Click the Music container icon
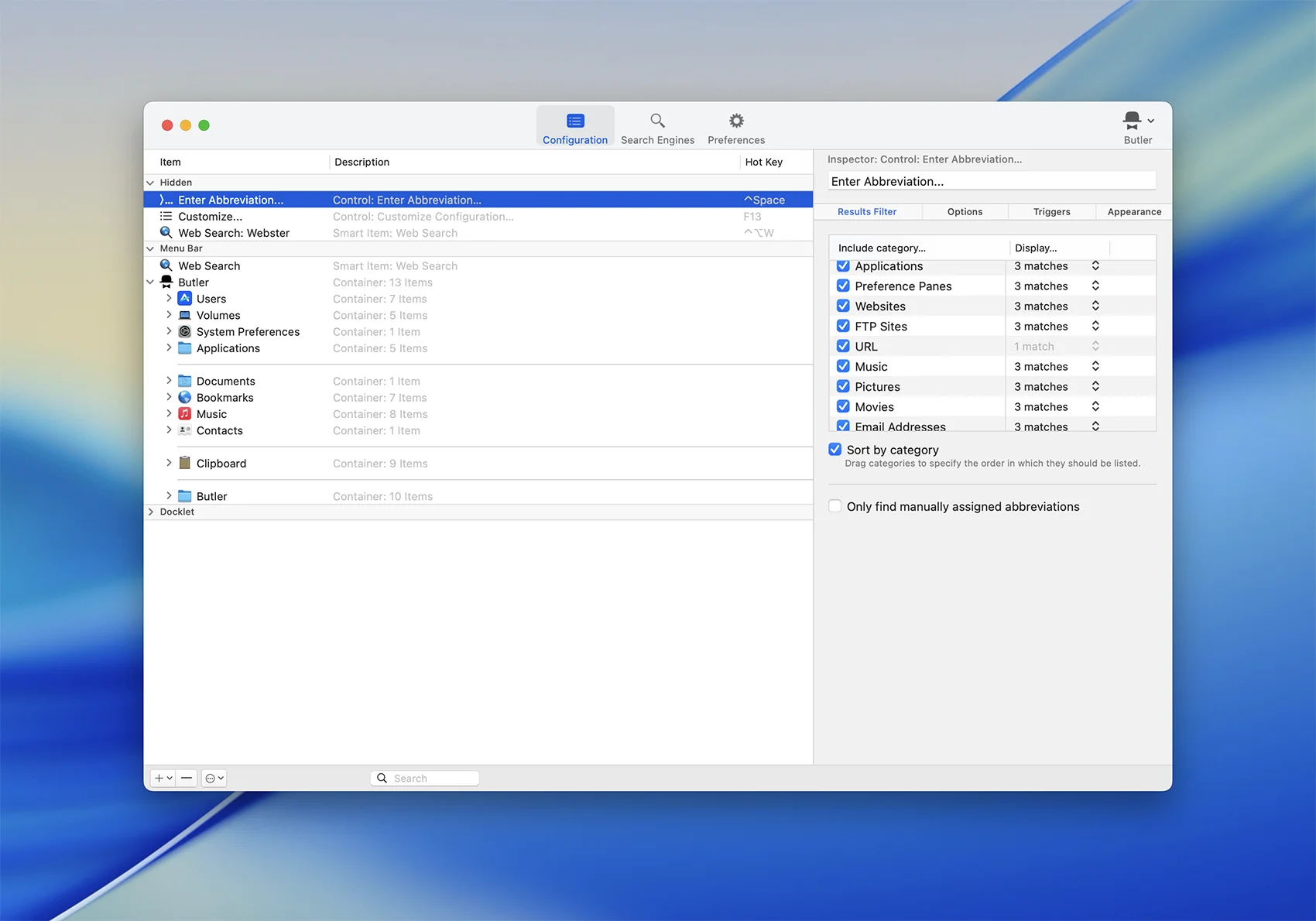The width and height of the screenshot is (1316, 921). 185,414
